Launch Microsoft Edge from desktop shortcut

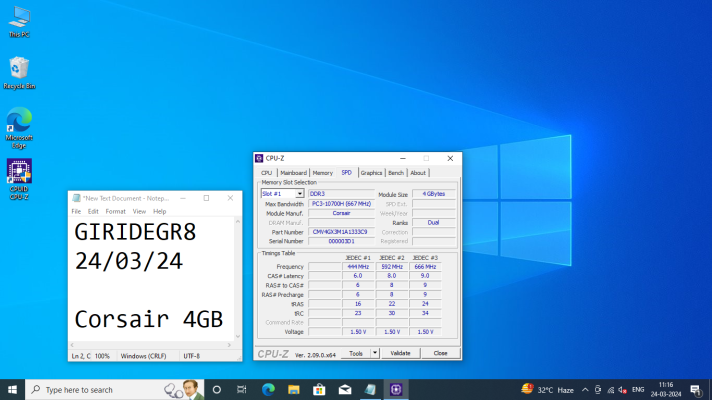pyautogui.click(x=19, y=128)
